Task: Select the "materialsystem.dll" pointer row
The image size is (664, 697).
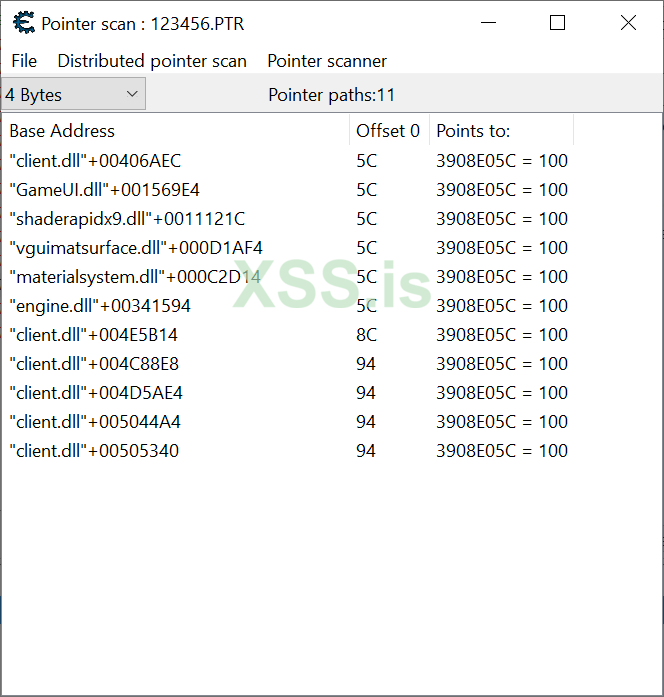Action: pyautogui.click(x=135, y=277)
